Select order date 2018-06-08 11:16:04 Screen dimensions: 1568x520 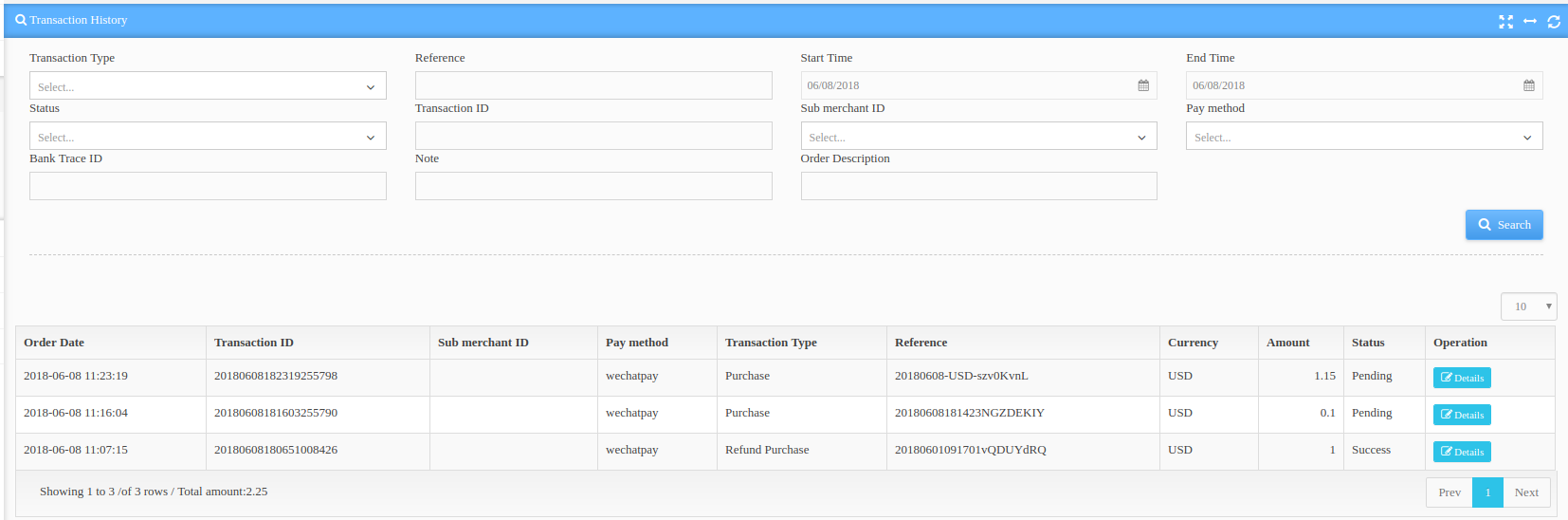pyautogui.click(x=76, y=413)
